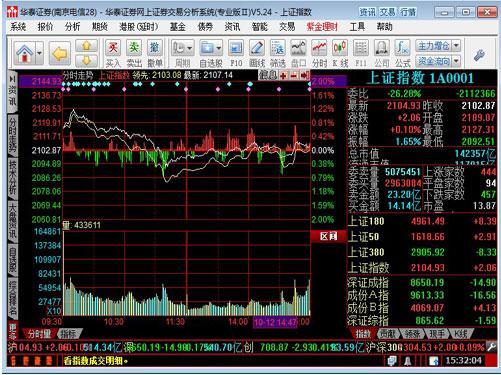Select the 指标 tab below chart

68,333
